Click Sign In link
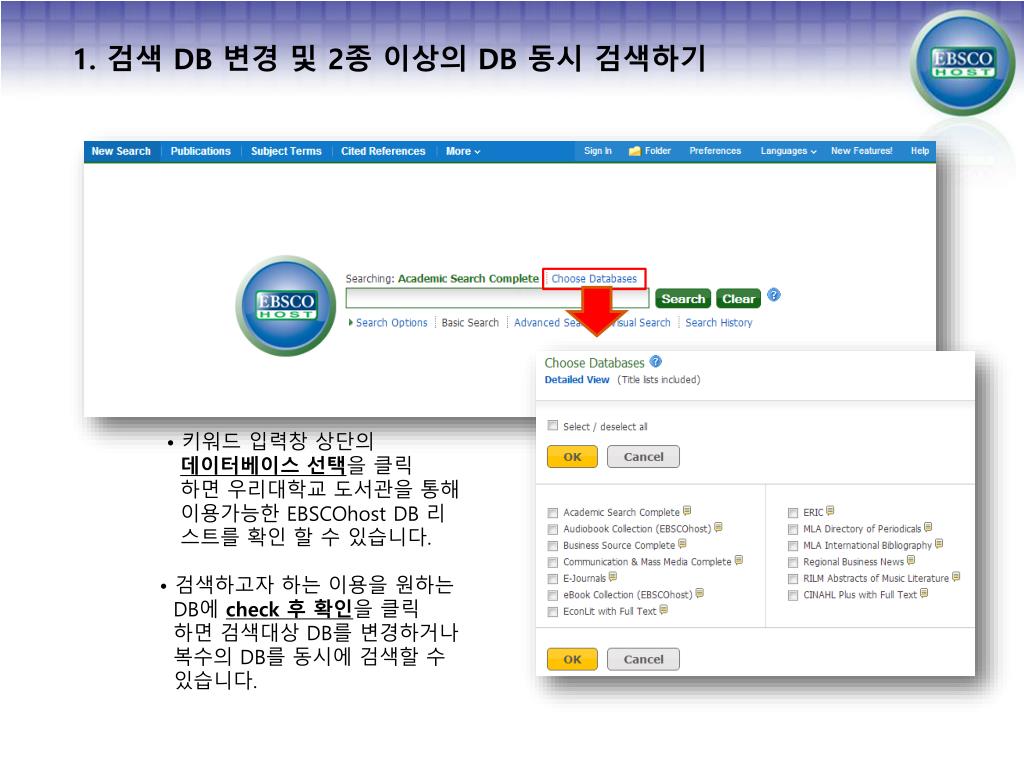 pos(598,151)
